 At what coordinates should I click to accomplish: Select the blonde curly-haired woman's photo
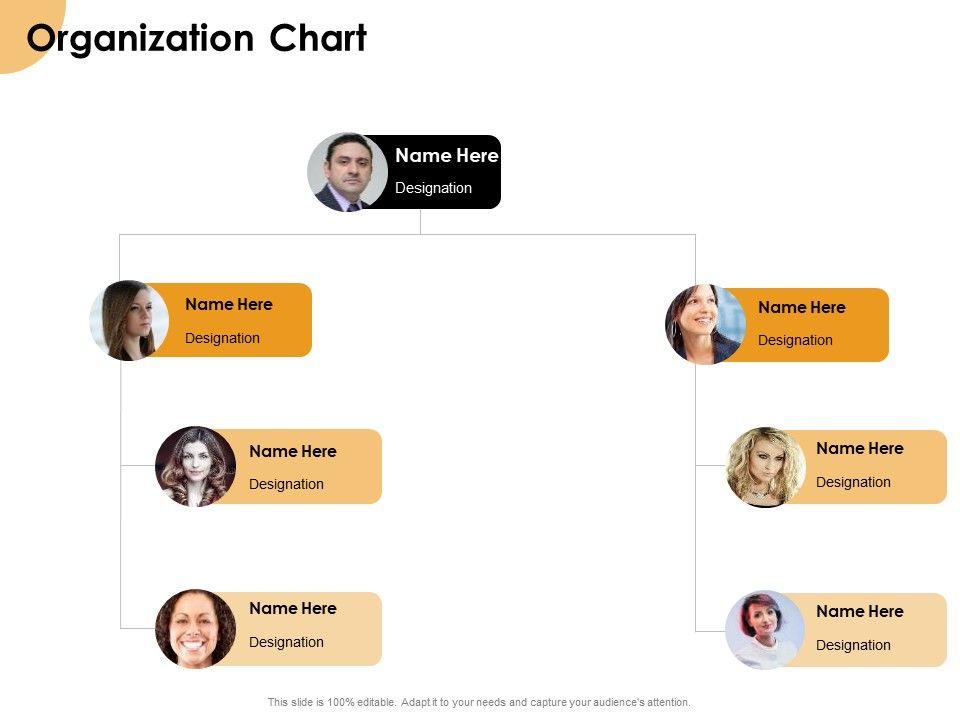point(765,467)
